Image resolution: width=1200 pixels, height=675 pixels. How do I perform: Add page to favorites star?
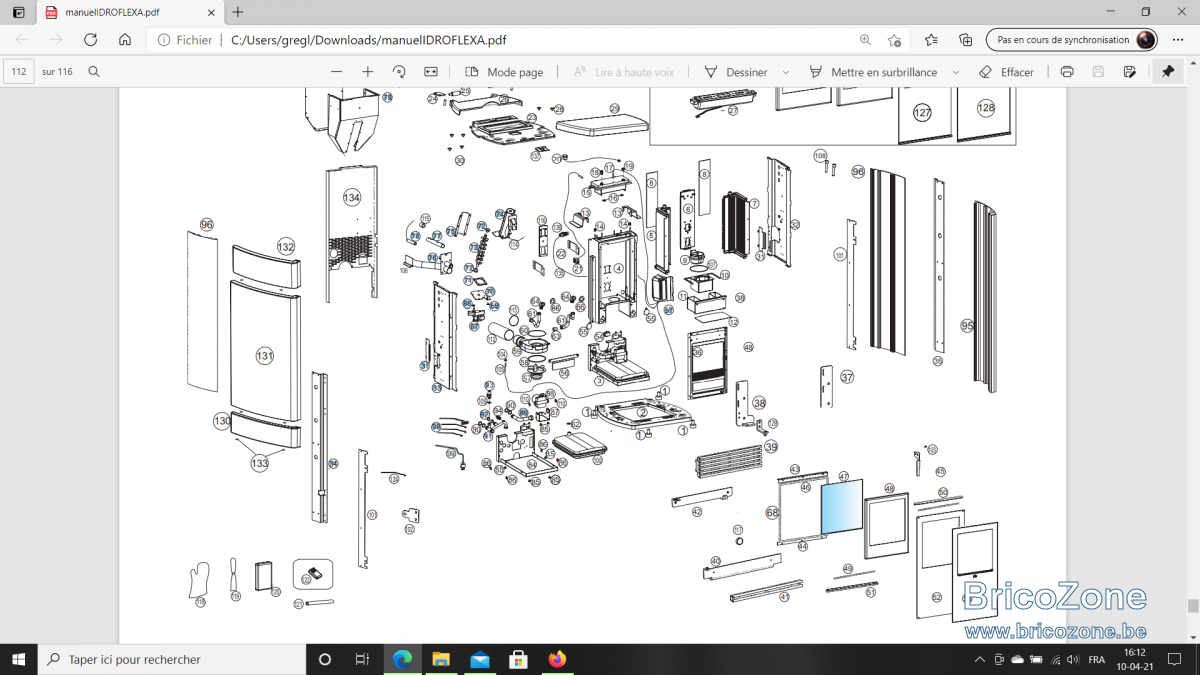click(895, 40)
